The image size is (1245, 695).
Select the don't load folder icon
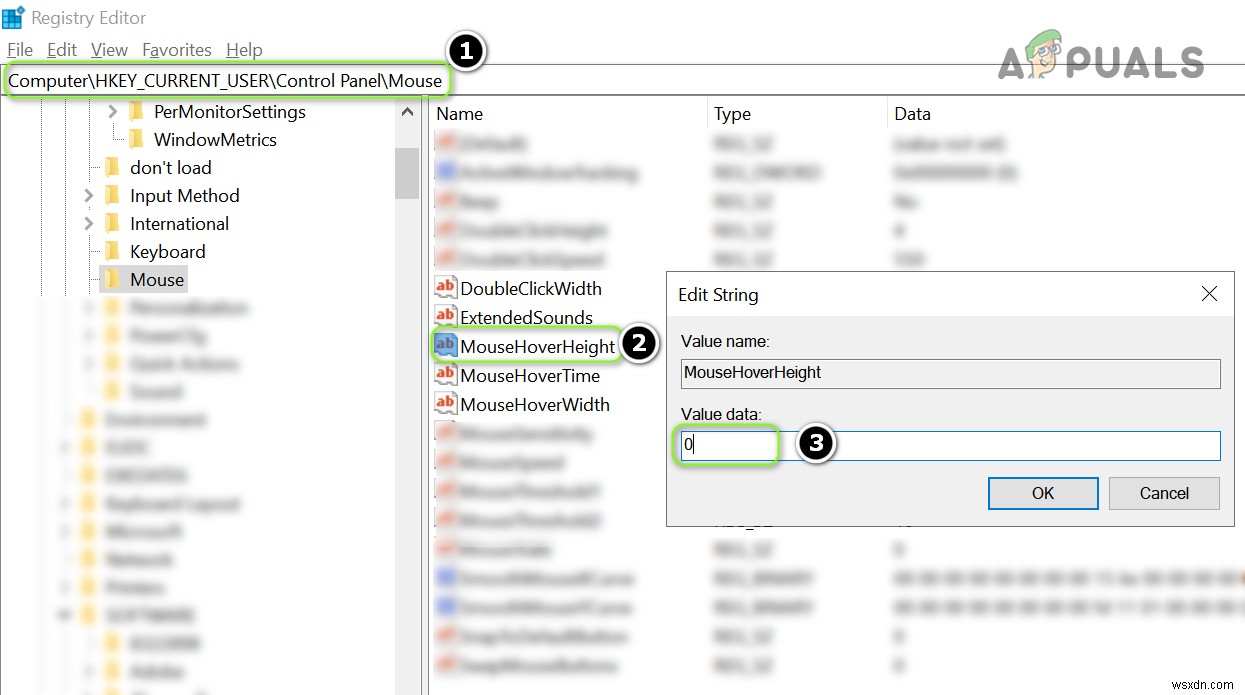pos(112,168)
